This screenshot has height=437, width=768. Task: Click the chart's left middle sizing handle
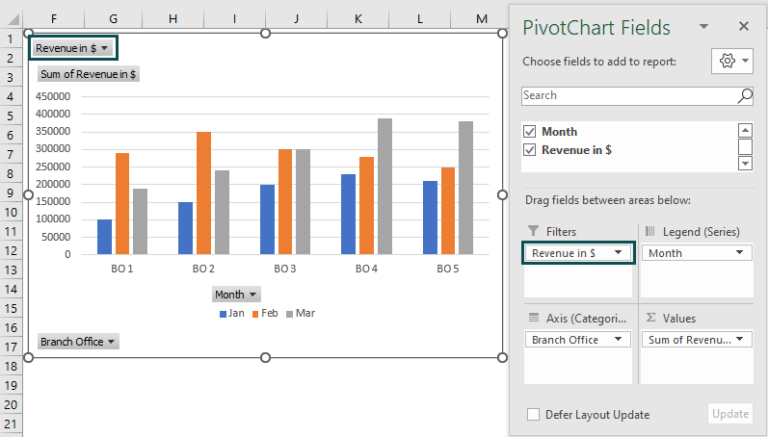pyautogui.click(x=28, y=195)
